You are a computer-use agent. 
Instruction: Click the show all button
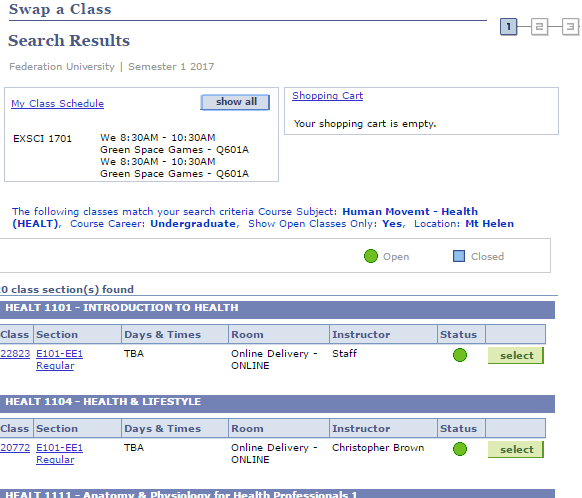click(235, 102)
